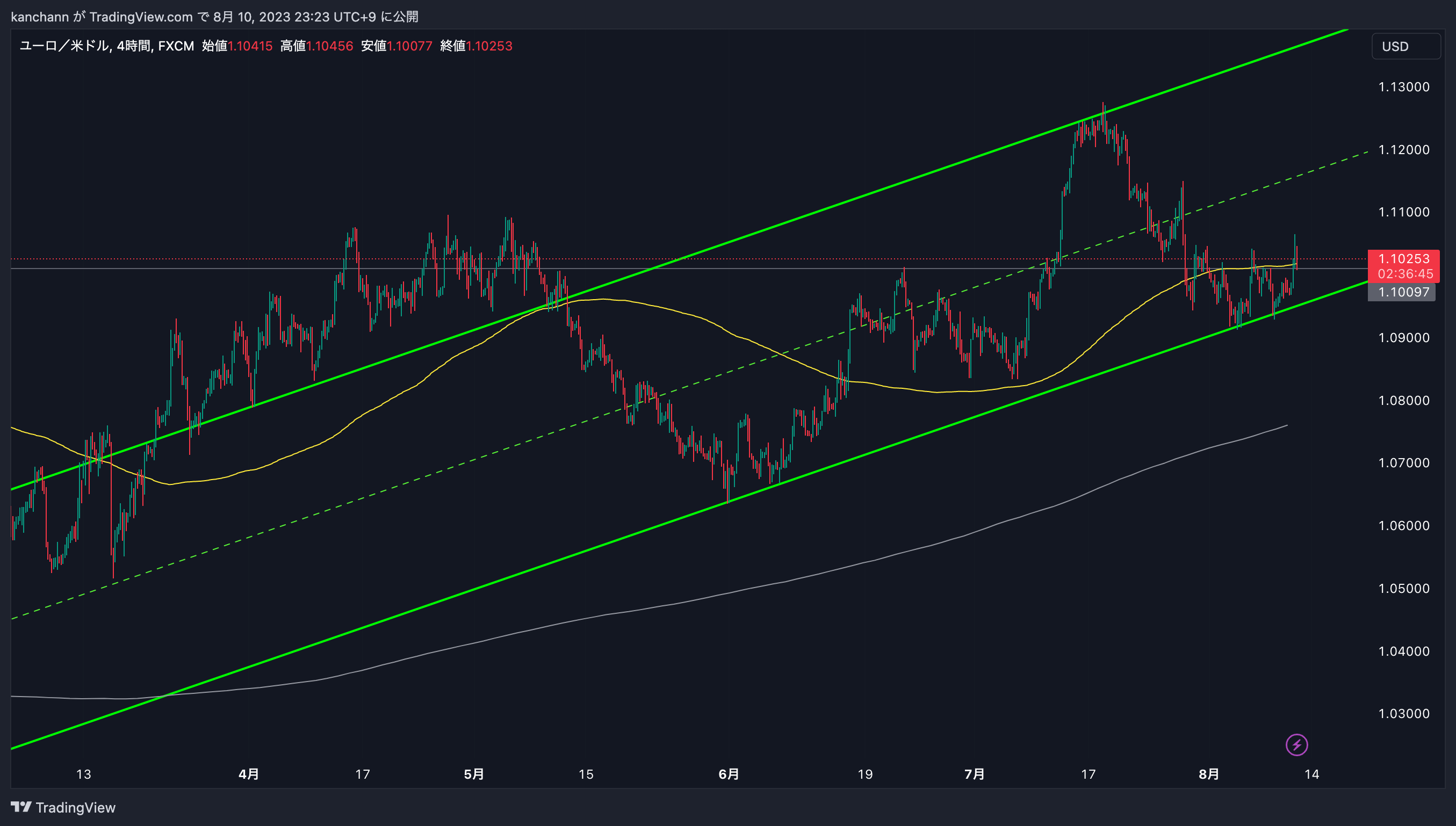This screenshot has width=1456, height=826.
Task: Click the 1.13000 price axis label
Action: pyautogui.click(x=1404, y=87)
